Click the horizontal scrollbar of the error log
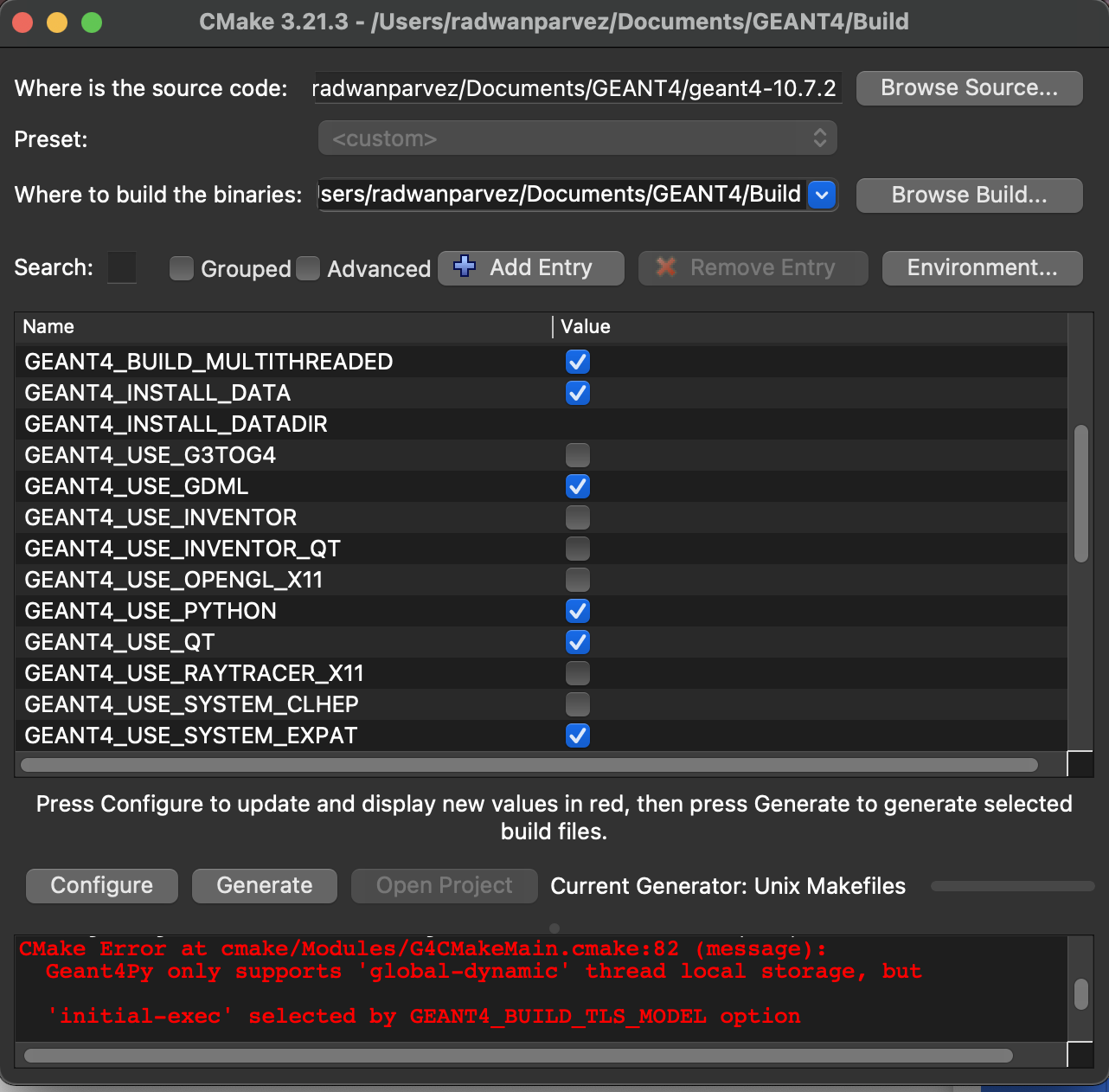 [517, 1055]
